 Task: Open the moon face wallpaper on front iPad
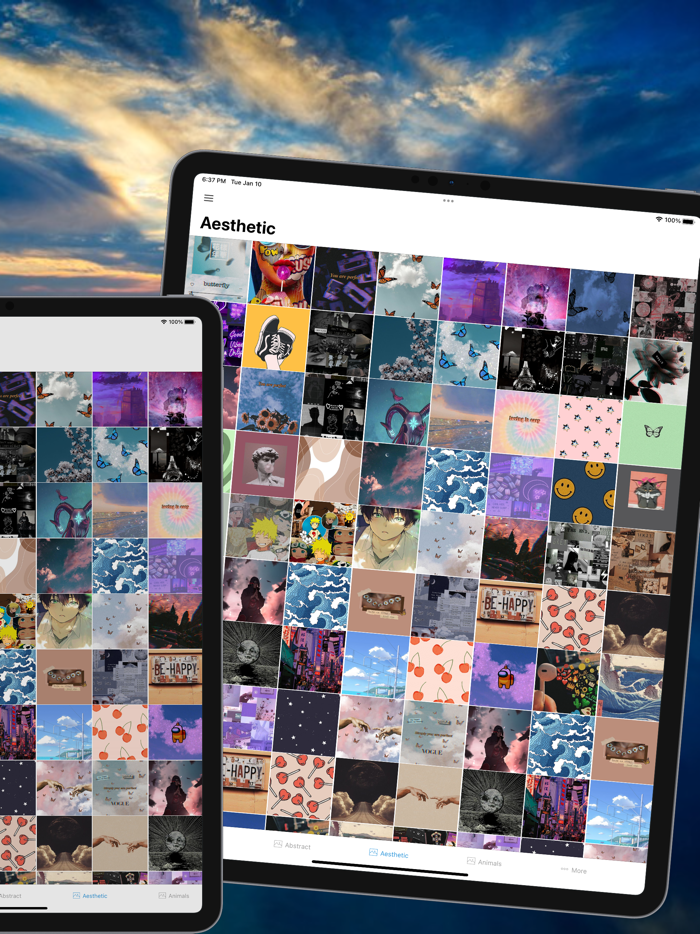(175, 843)
